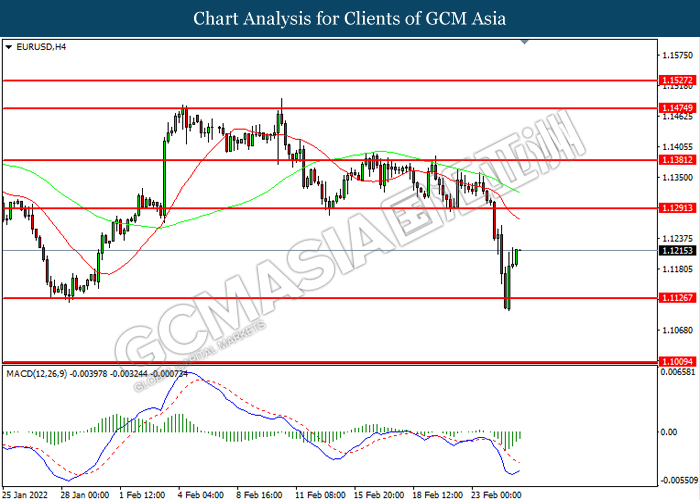Click the 1.12375 price scale value
Viewport: 700px width, 500px height.
pyautogui.click(x=678, y=238)
